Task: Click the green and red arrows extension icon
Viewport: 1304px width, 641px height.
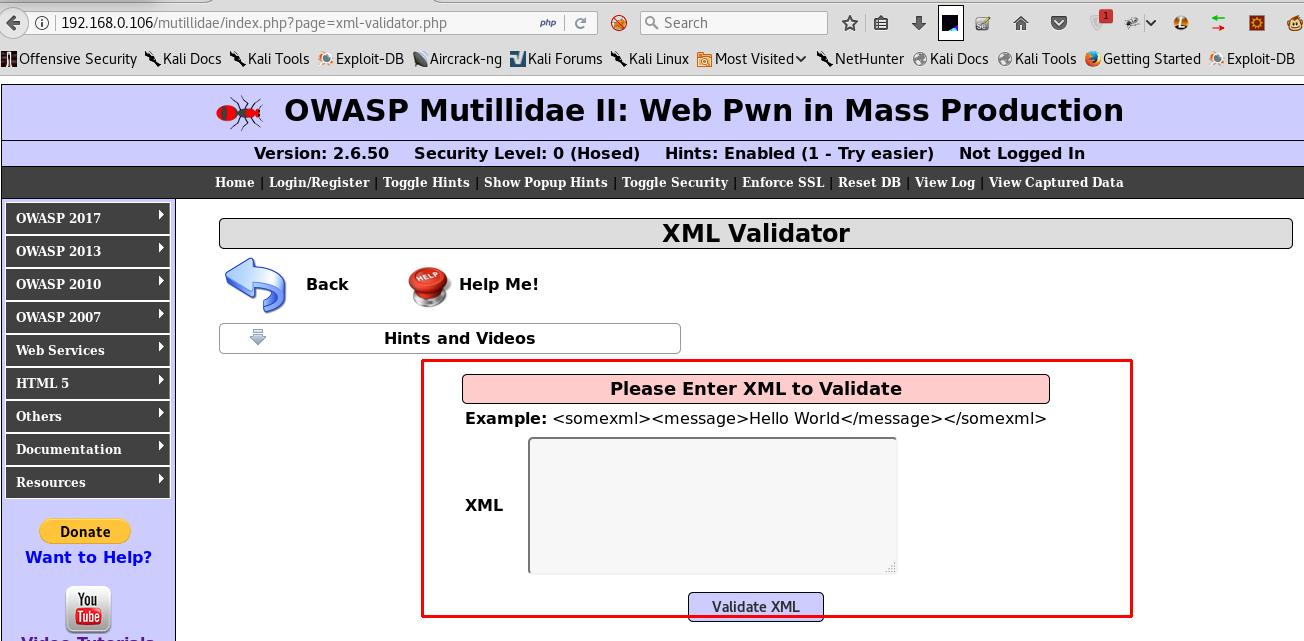Action: (1218, 22)
